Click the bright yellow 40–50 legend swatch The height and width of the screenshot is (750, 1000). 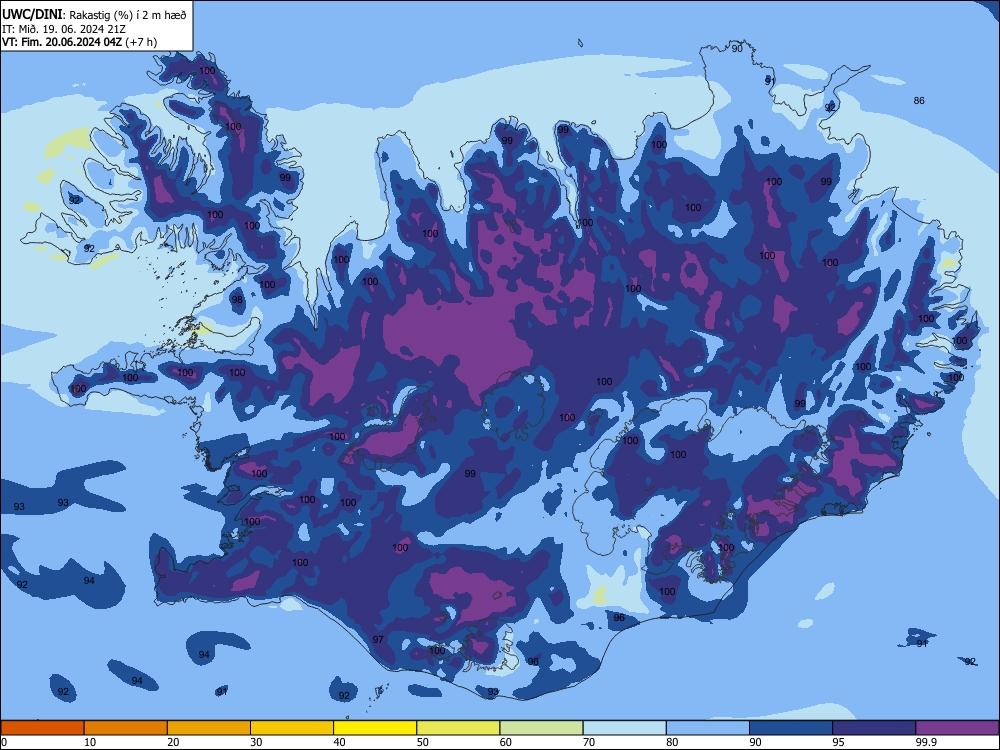pyautogui.click(x=375, y=728)
